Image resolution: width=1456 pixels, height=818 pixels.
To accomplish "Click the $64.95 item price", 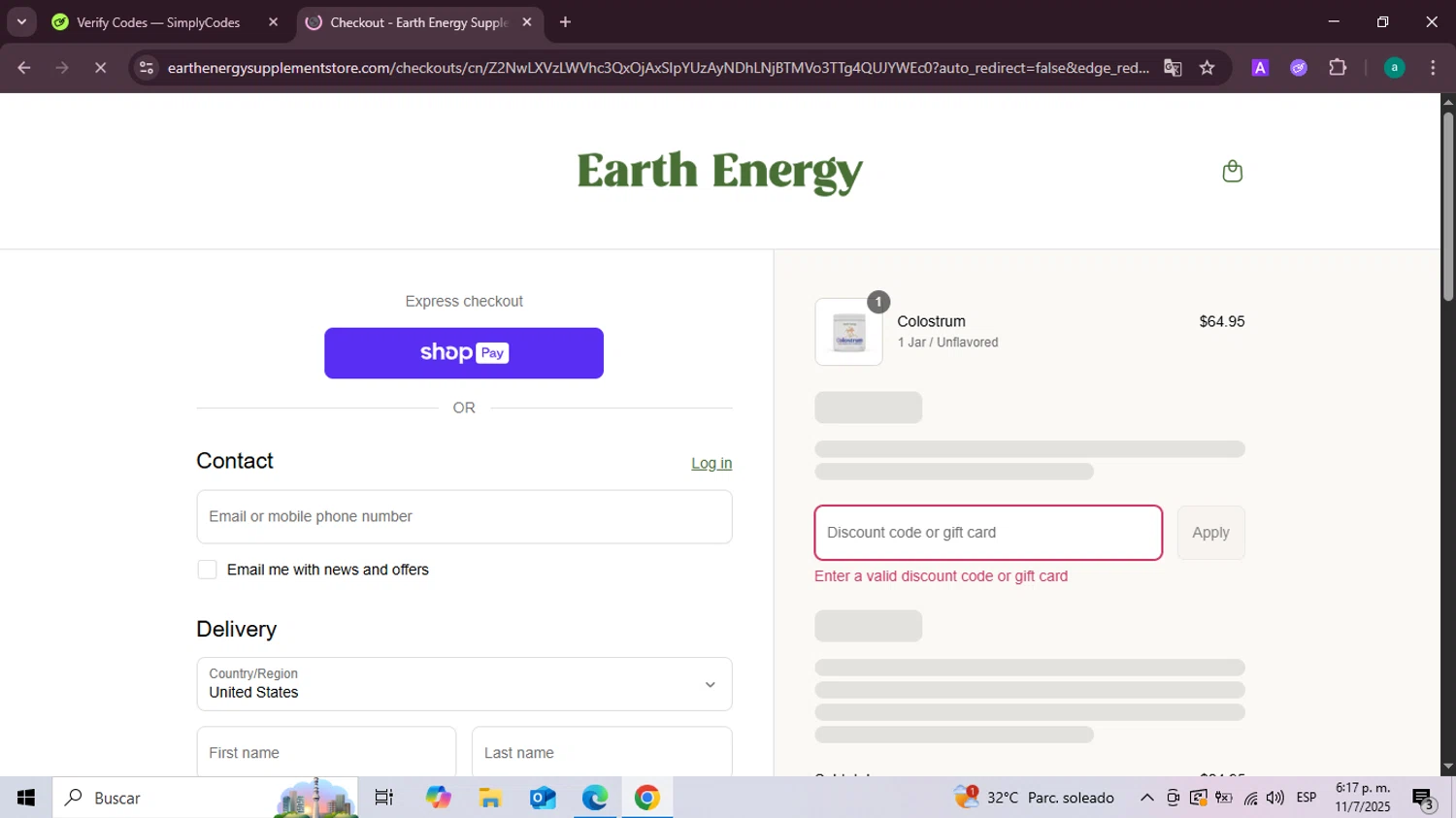I will pos(1222,321).
